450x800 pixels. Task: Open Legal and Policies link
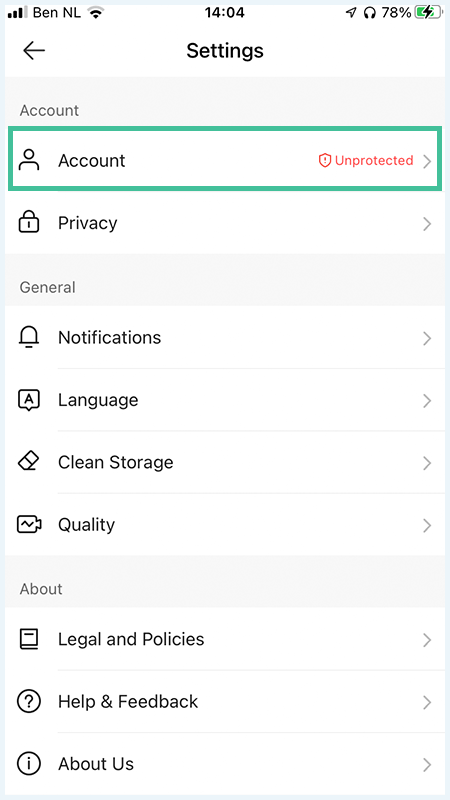pos(225,639)
